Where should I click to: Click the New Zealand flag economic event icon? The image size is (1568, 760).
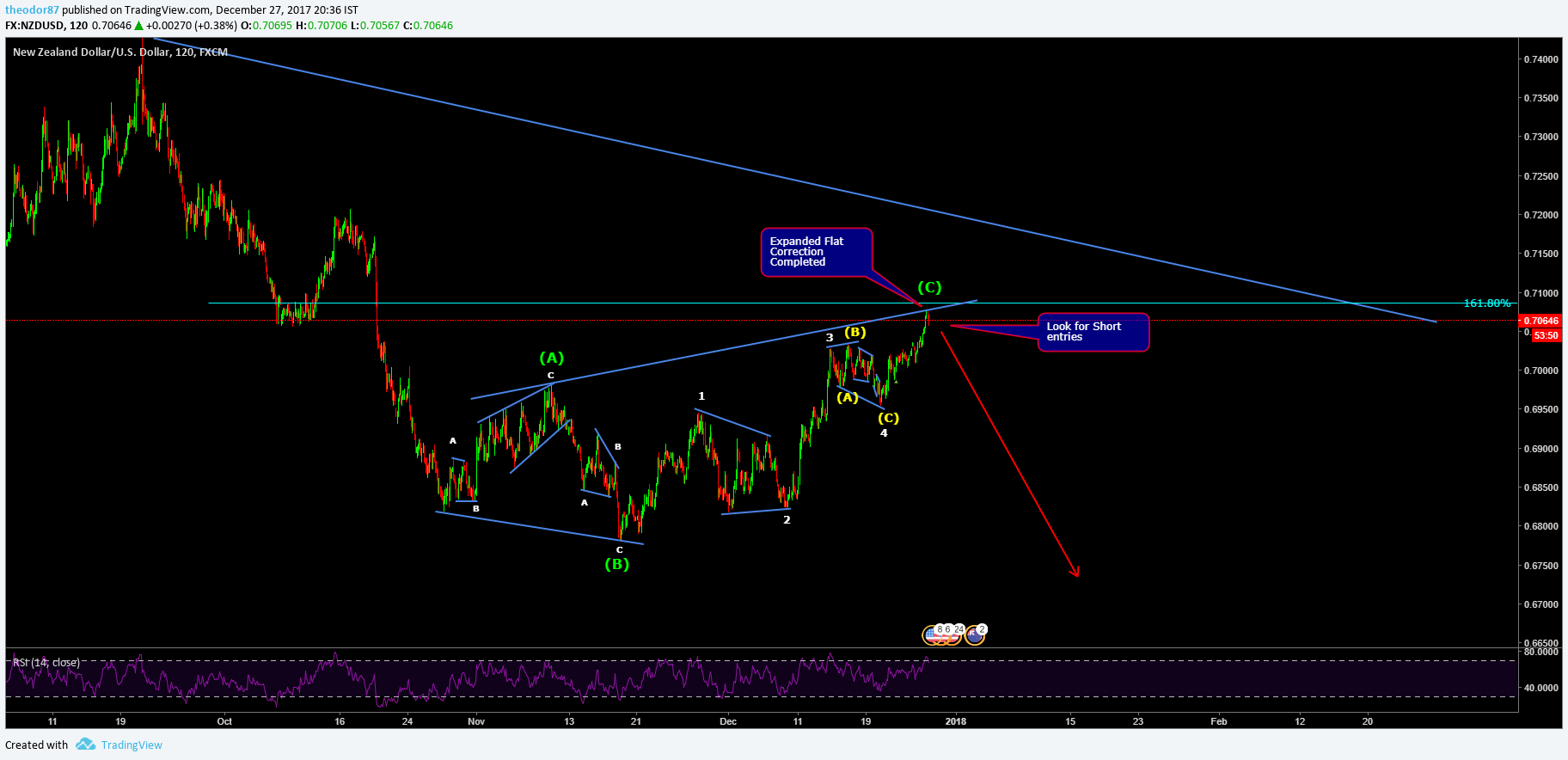[x=974, y=635]
